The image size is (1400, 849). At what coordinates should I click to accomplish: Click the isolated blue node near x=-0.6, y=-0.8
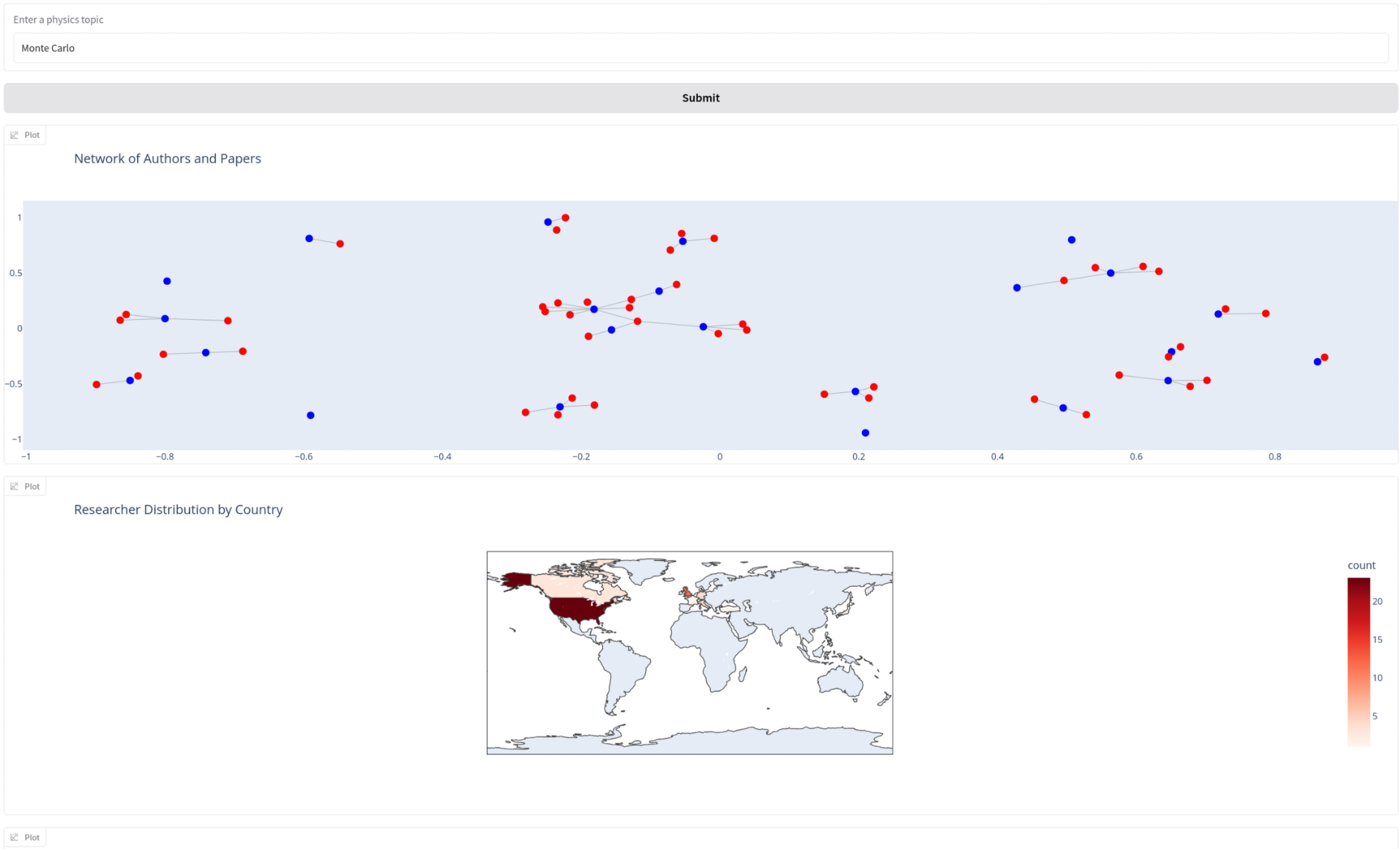point(311,416)
